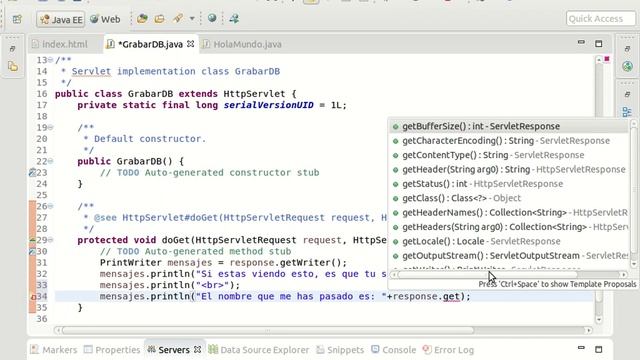Image resolution: width=640 pixels, height=360 pixels.
Task: Choose getStatus() completion proposal
Action: click(x=509, y=184)
